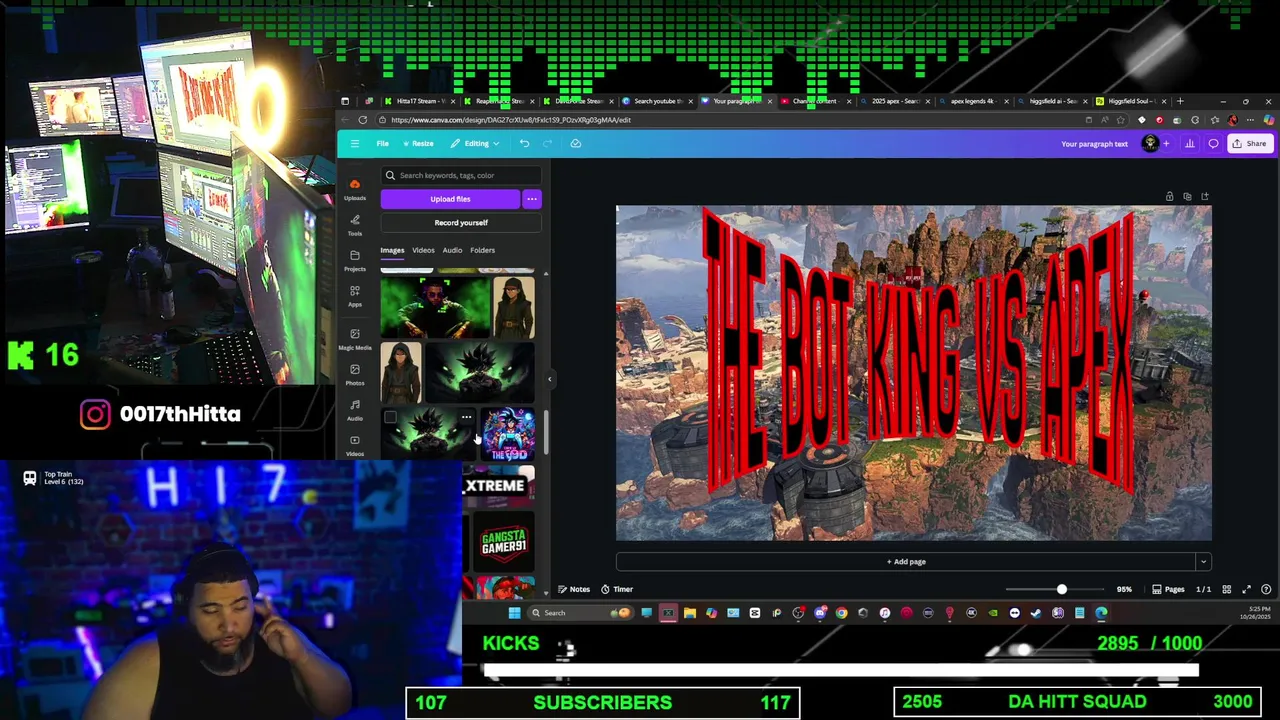Viewport: 1280px width, 720px height.
Task: Enter fullscreen present mode icon
Action: 1246,590
